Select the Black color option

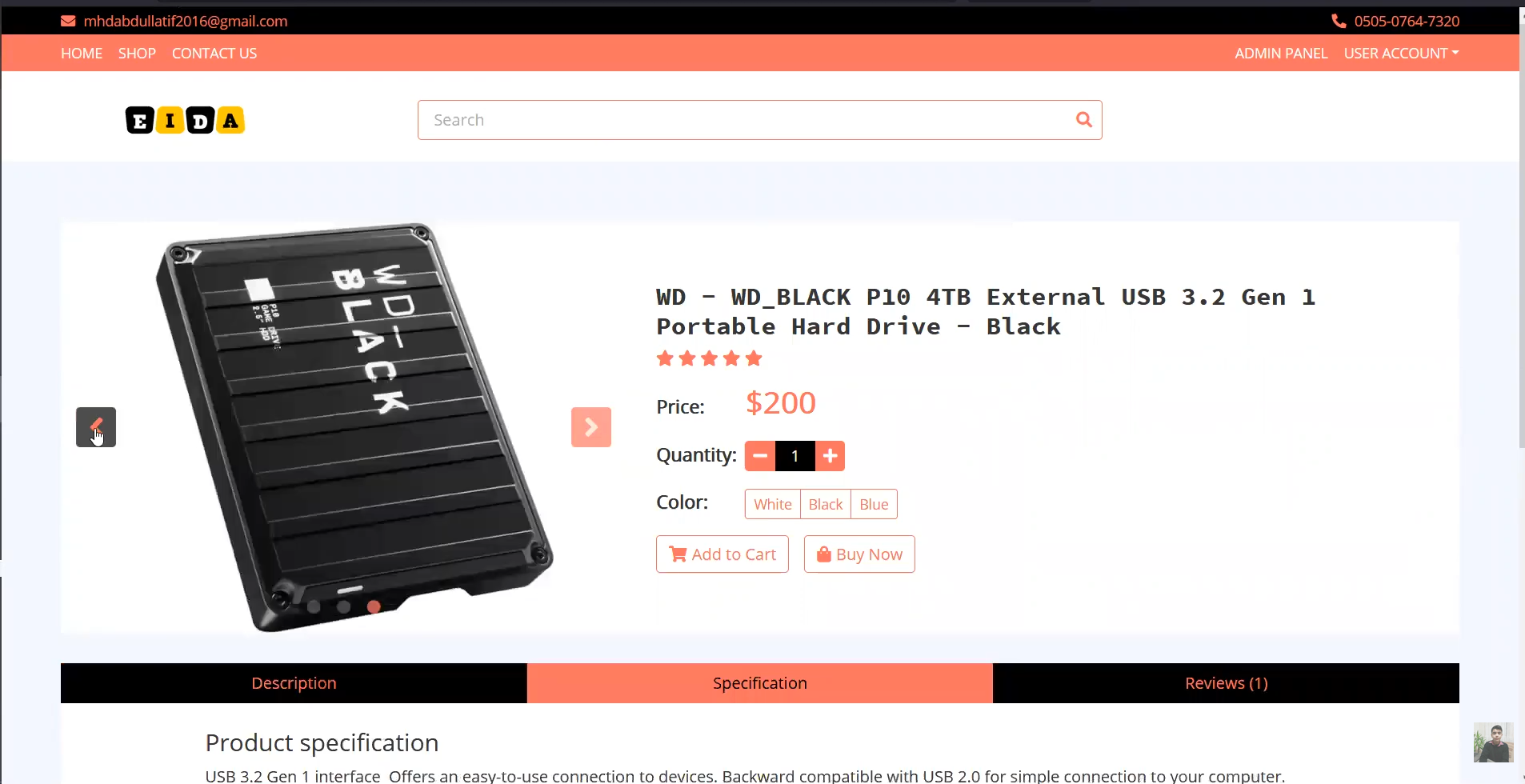[826, 504]
